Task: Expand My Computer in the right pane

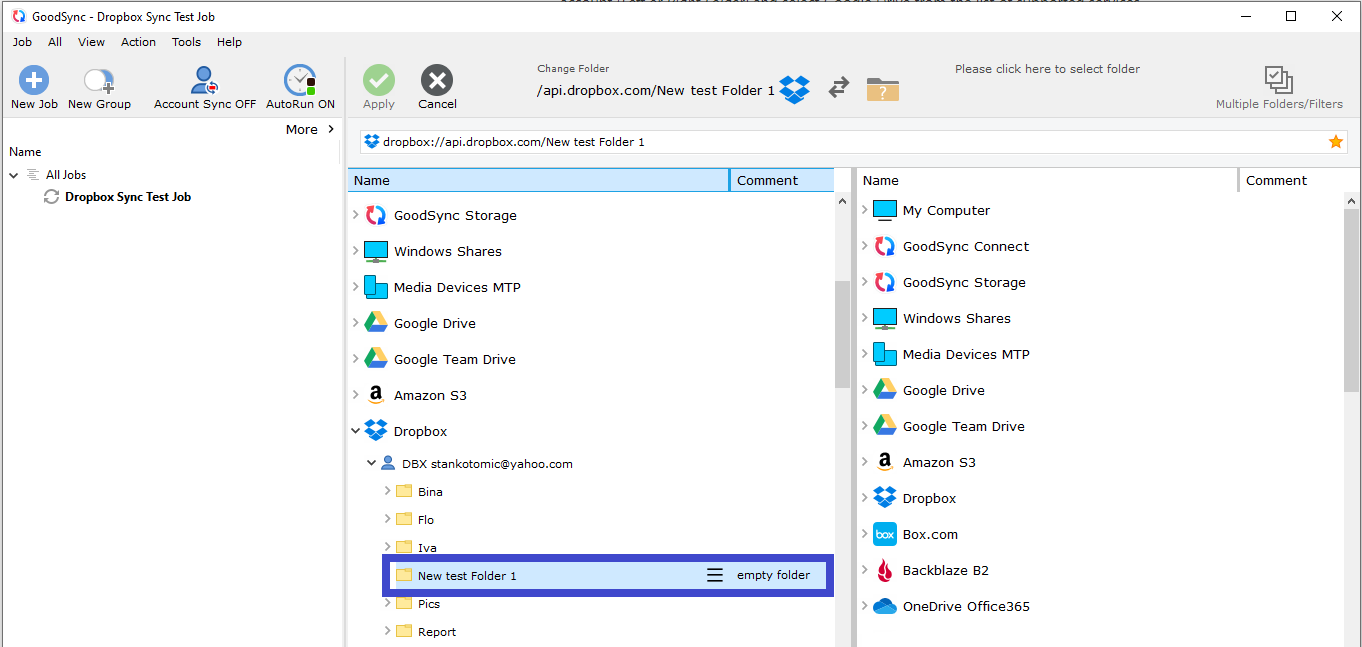Action: pyautogui.click(x=865, y=210)
